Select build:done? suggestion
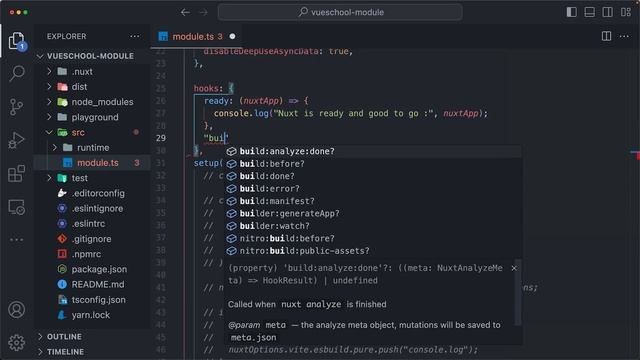 click(373, 176)
